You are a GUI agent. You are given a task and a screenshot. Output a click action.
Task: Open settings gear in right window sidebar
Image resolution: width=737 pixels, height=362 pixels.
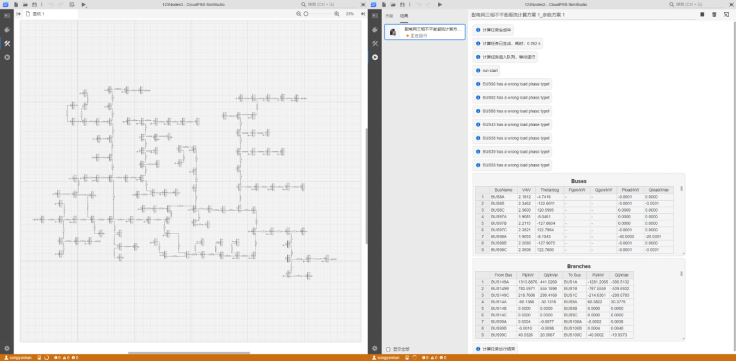375,348
